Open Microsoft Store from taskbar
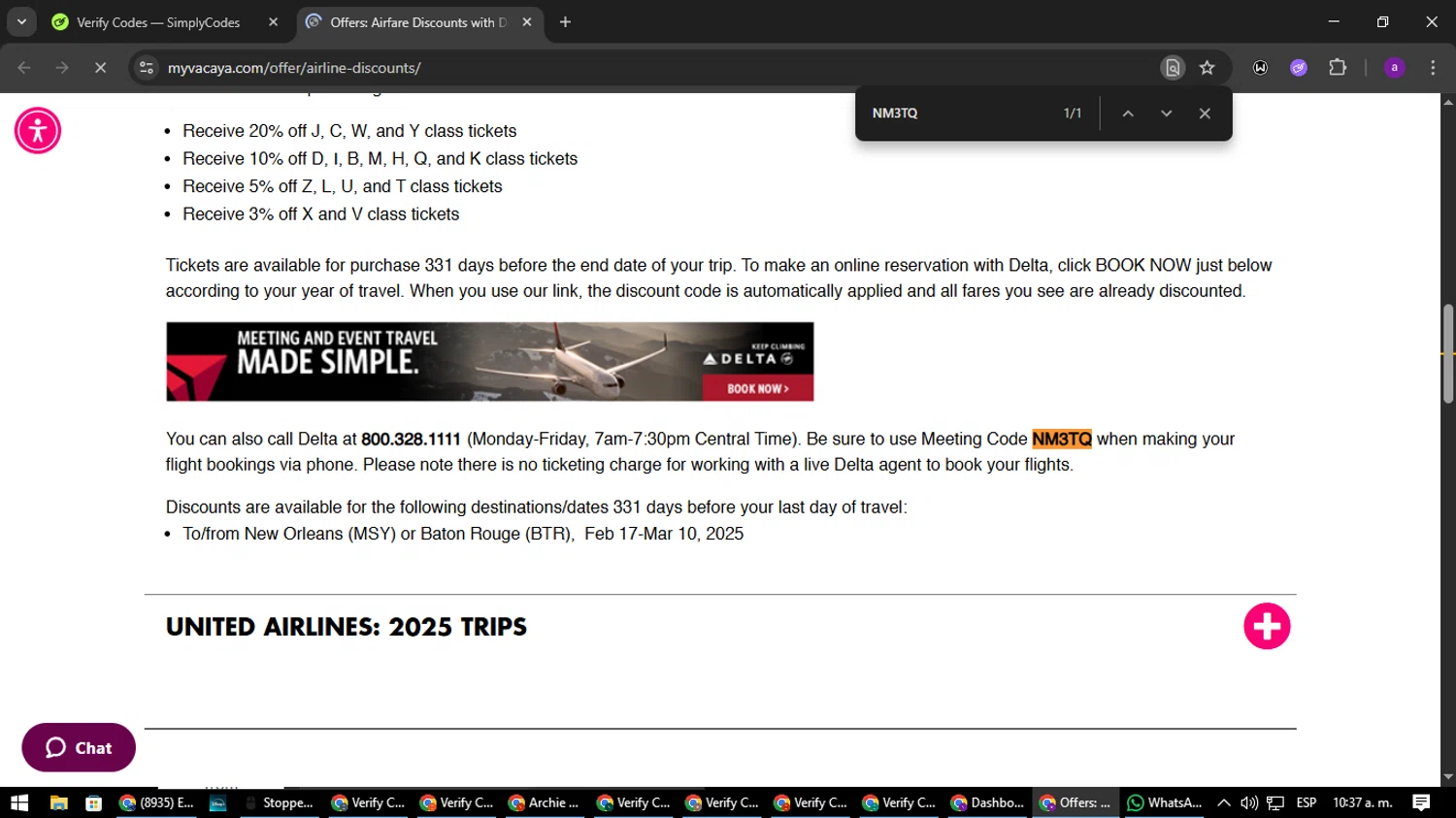Image resolution: width=1456 pixels, height=818 pixels. pos(93,802)
